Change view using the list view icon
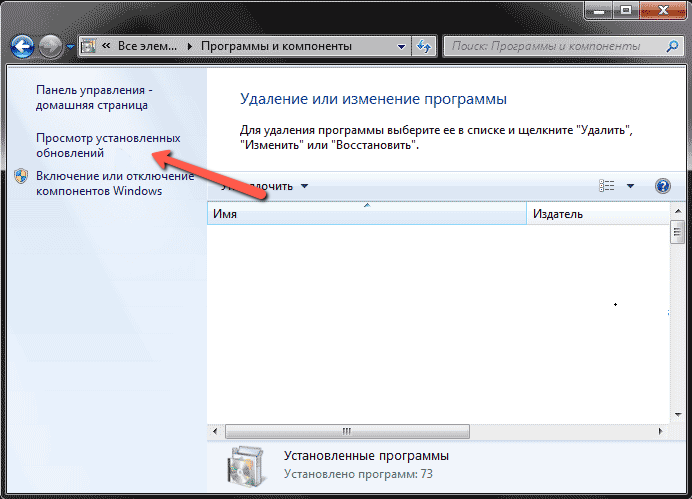 [606, 186]
